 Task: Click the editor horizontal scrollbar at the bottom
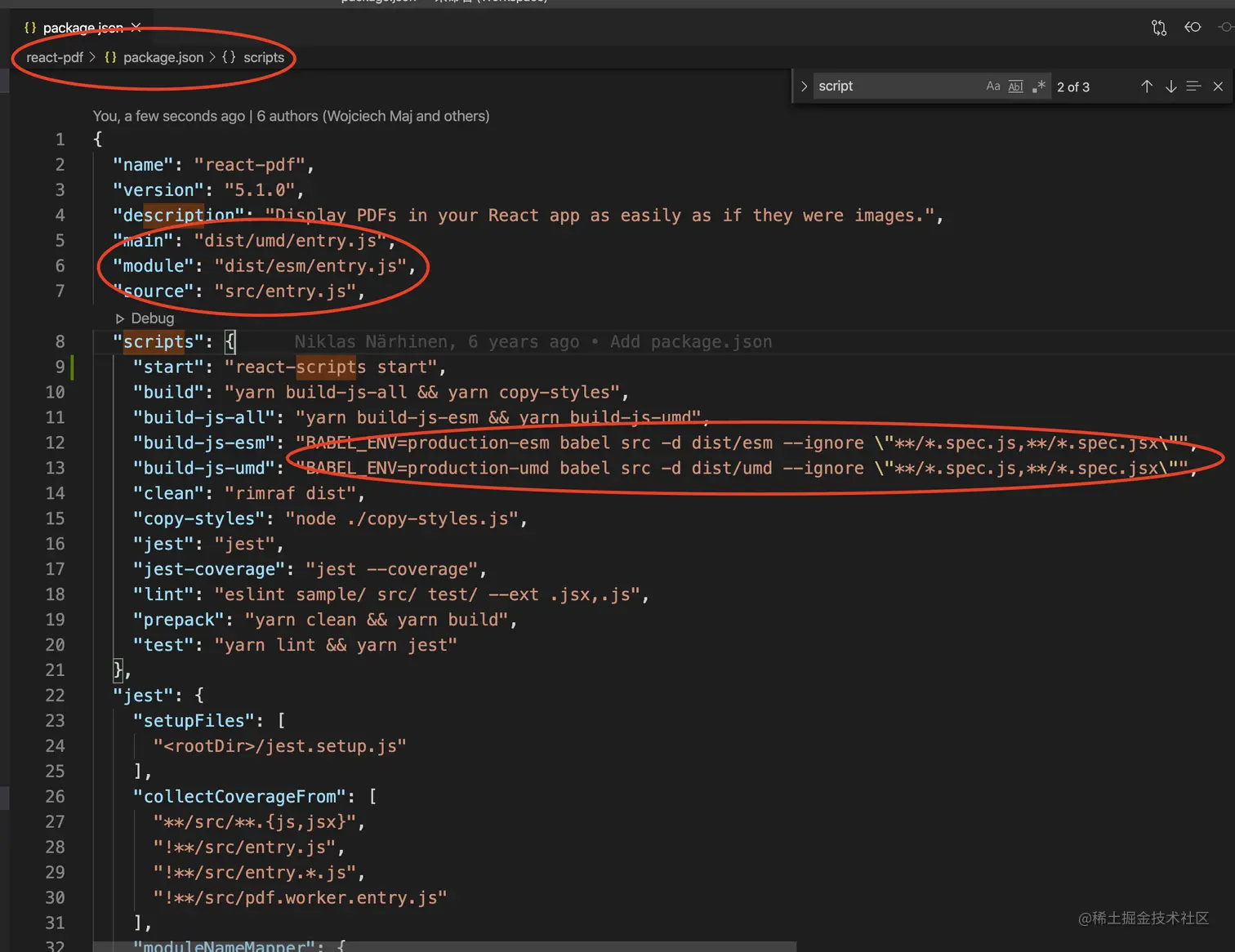coord(444,945)
